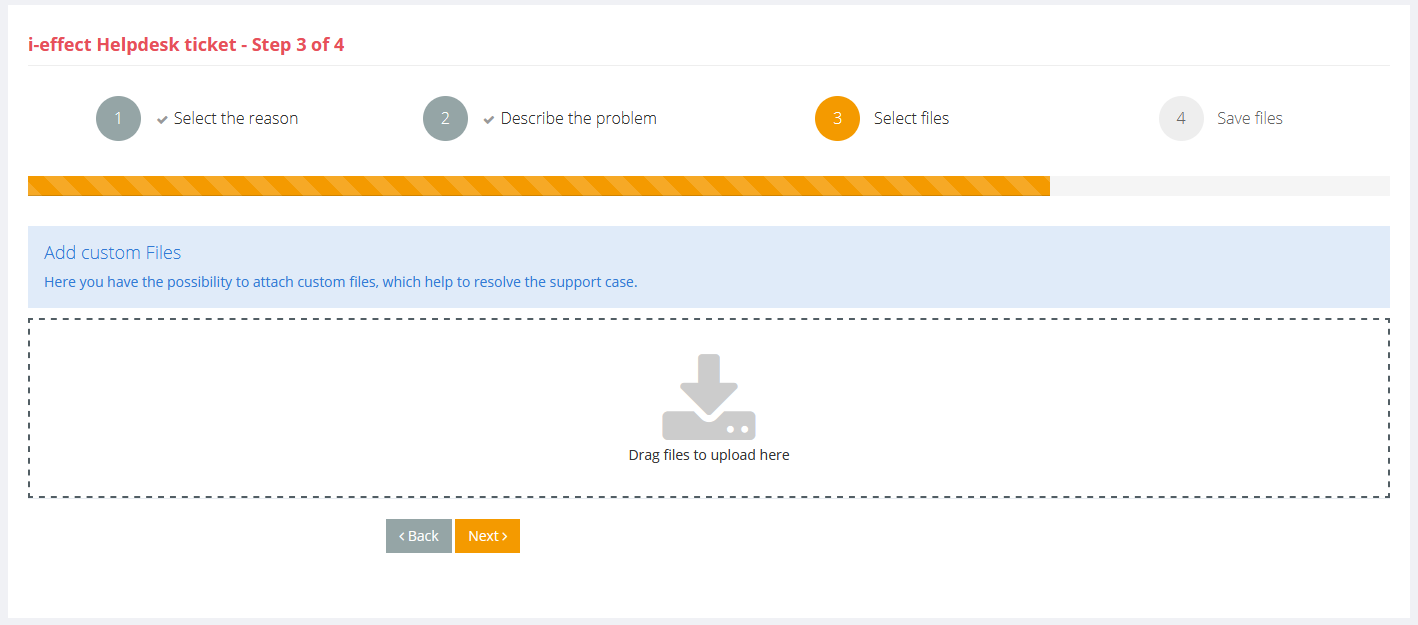Go to the 'Describe the problem' step
This screenshot has height=625, width=1418.
coord(578,119)
